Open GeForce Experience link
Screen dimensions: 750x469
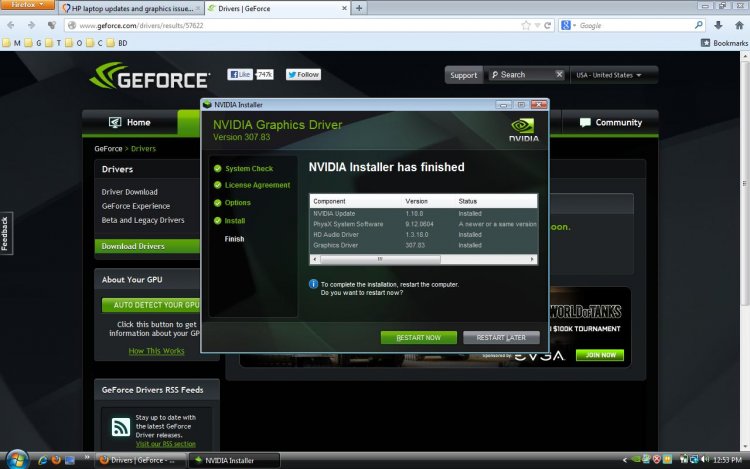(136, 206)
